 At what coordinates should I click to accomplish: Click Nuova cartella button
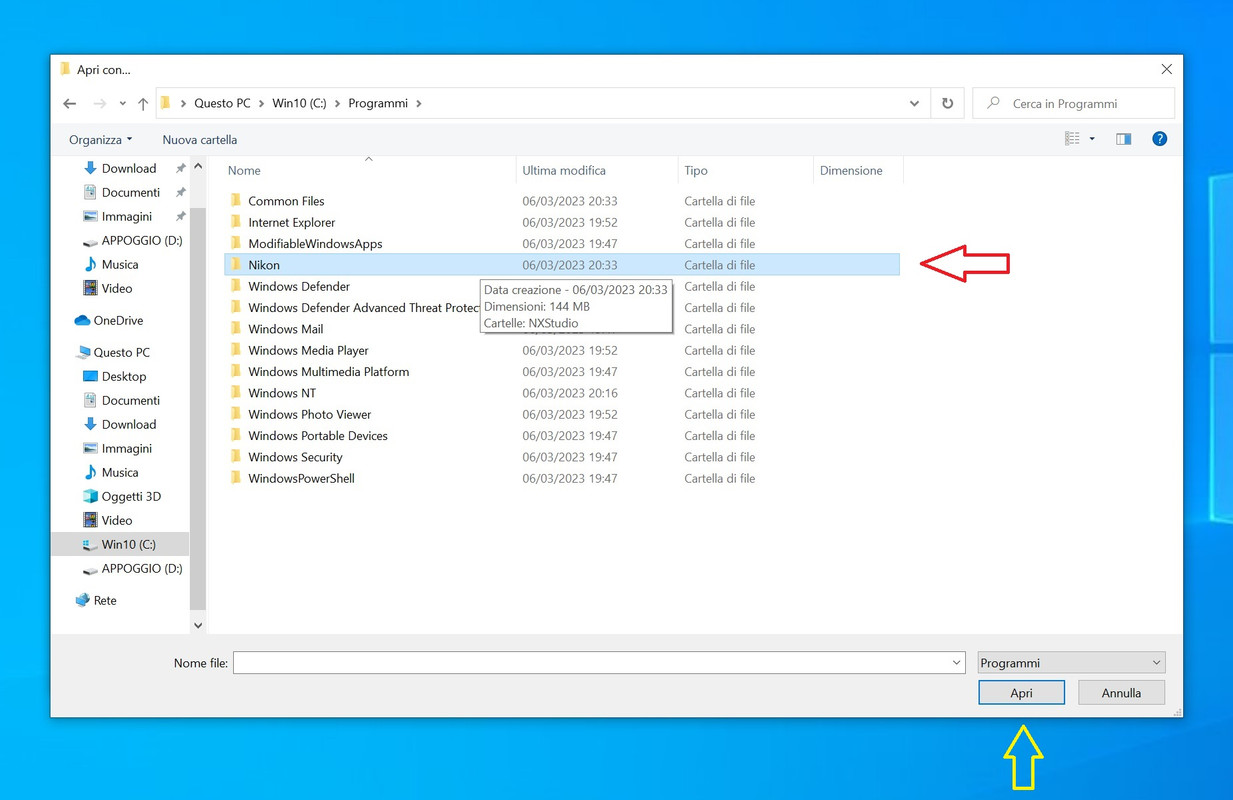(x=200, y=140)
